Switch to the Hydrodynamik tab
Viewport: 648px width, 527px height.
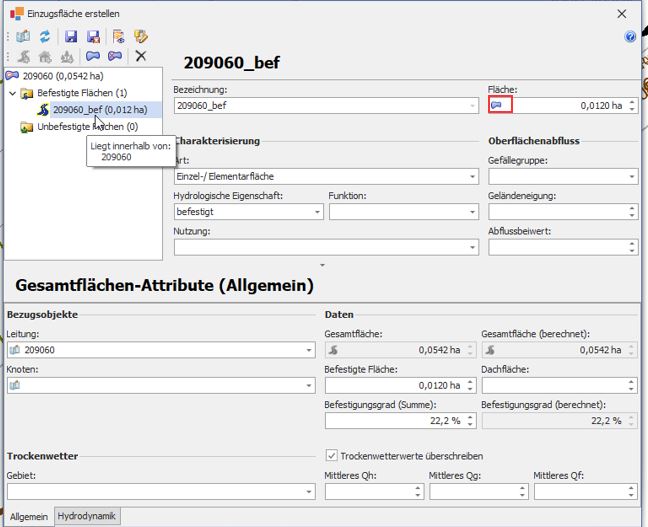pyautogui.click(x=86, y=516)
